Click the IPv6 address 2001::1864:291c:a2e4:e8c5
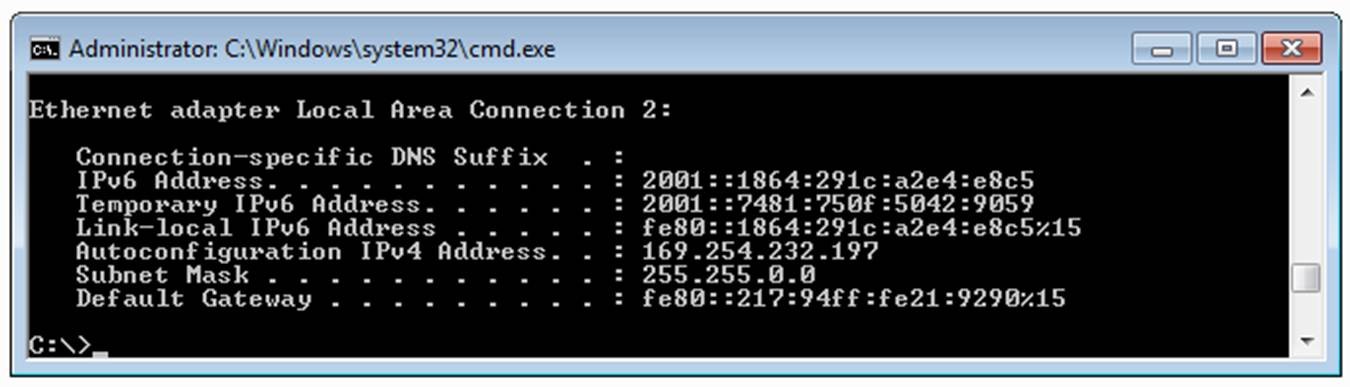 [838, 181]
